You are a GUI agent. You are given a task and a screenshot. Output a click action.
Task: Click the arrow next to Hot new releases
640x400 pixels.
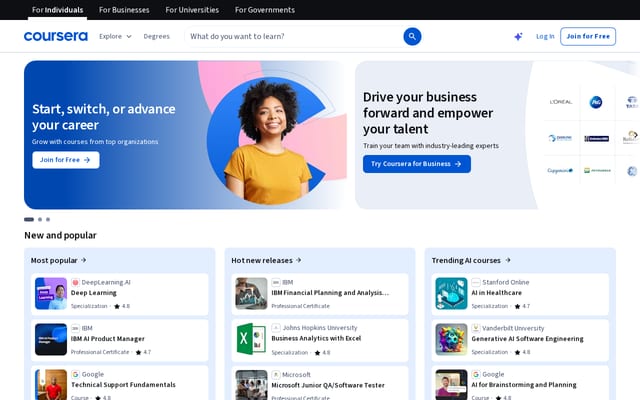click(x=299, y=260)
